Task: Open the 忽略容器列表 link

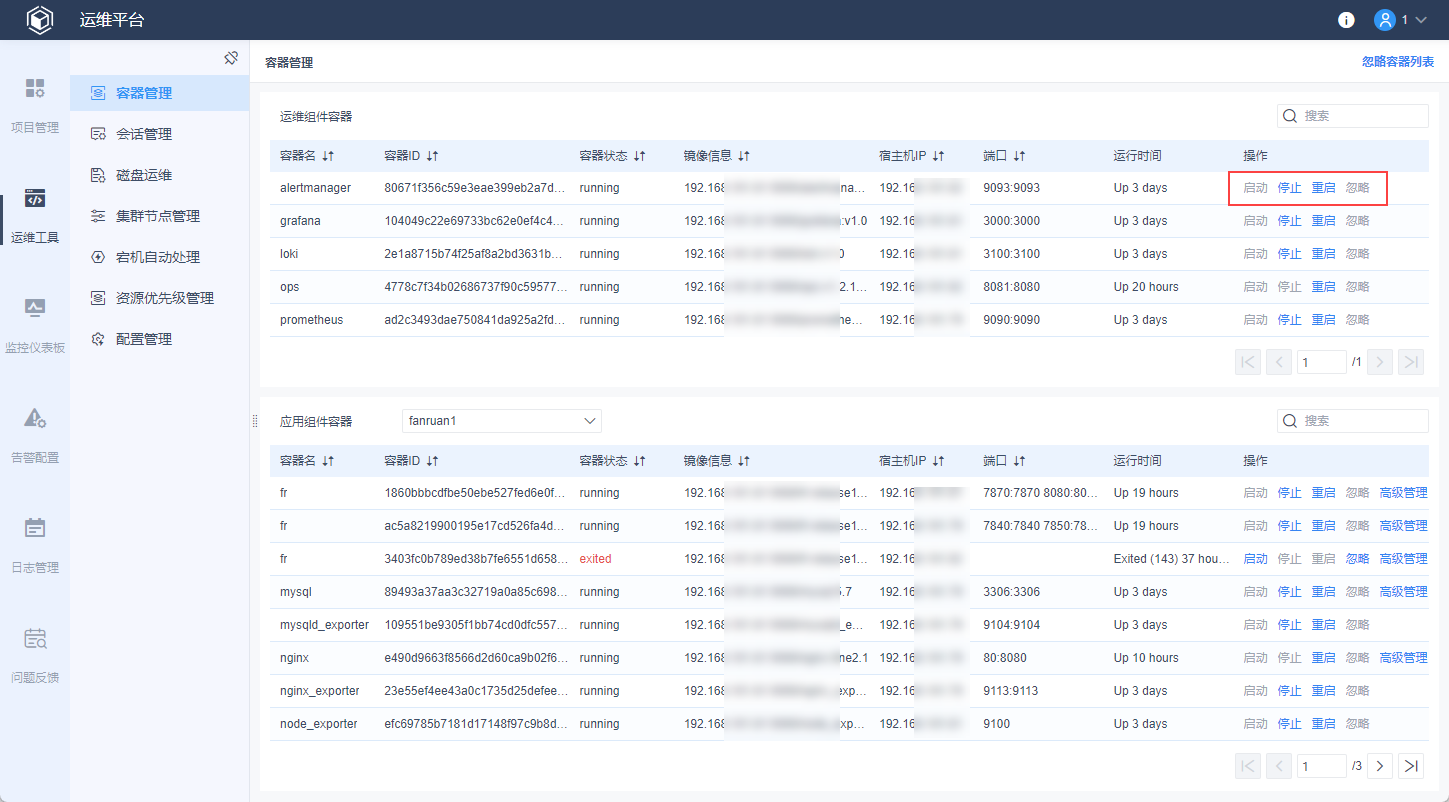Action: pos(1397,62)
